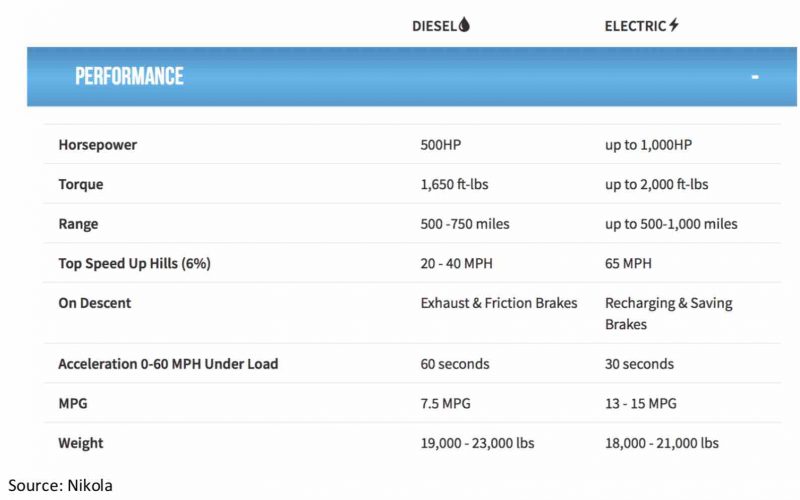
Task: Click the Torque row label
Action: (x=80, y=185)
